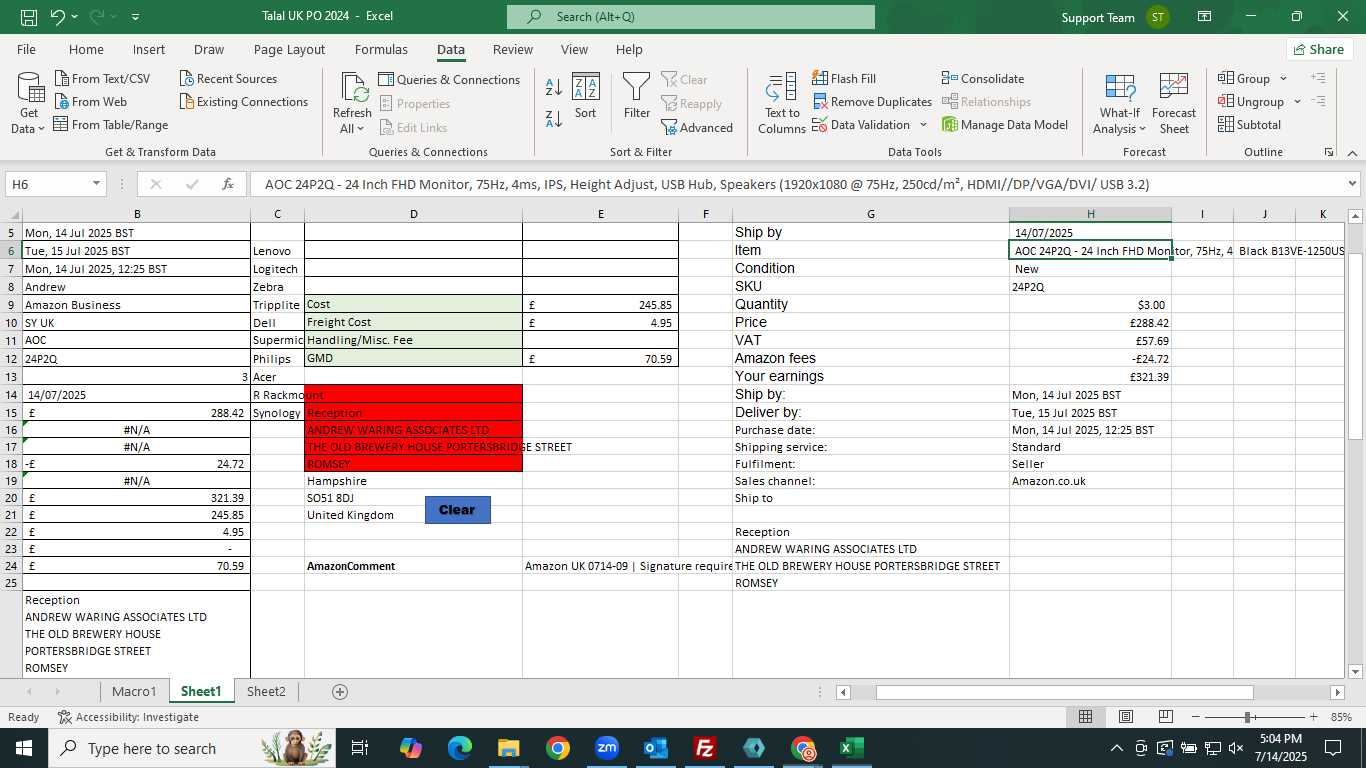Viewport: 1366px width, 768px height.
Task: Open the Page Layout tab
Action: pos(289,49)
